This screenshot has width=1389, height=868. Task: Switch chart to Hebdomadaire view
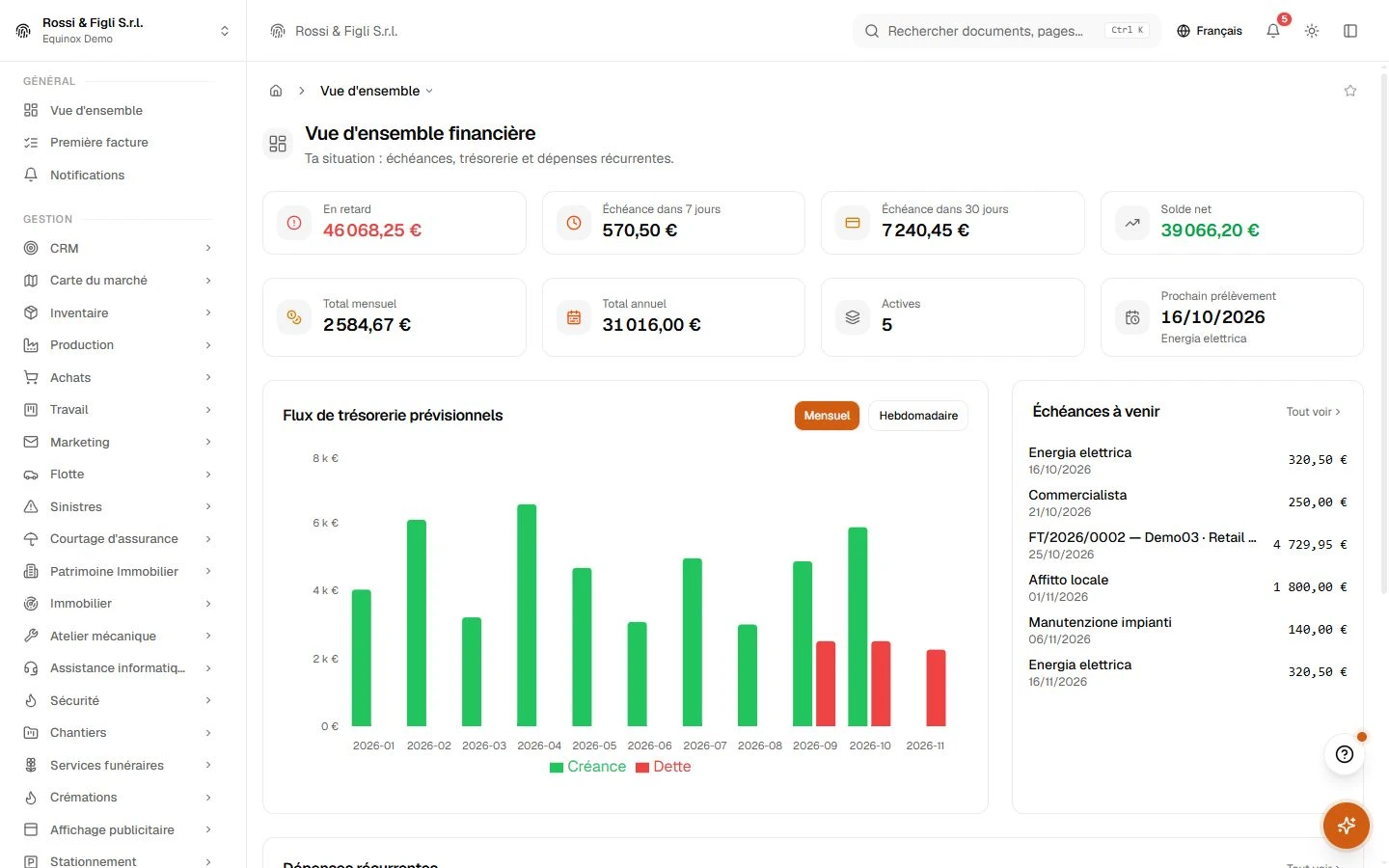point(918,416)
